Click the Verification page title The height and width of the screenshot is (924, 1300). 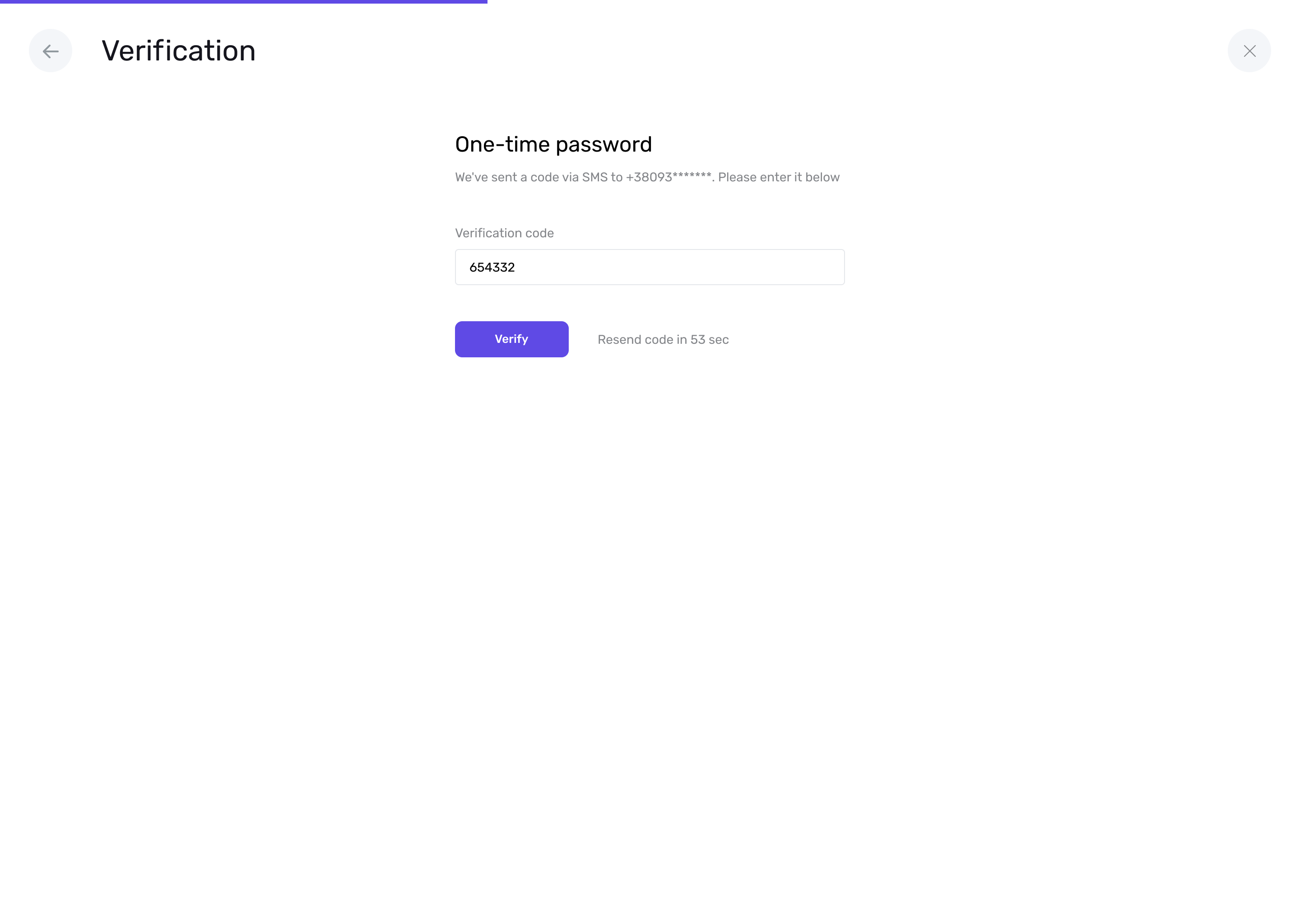(179, 51)
